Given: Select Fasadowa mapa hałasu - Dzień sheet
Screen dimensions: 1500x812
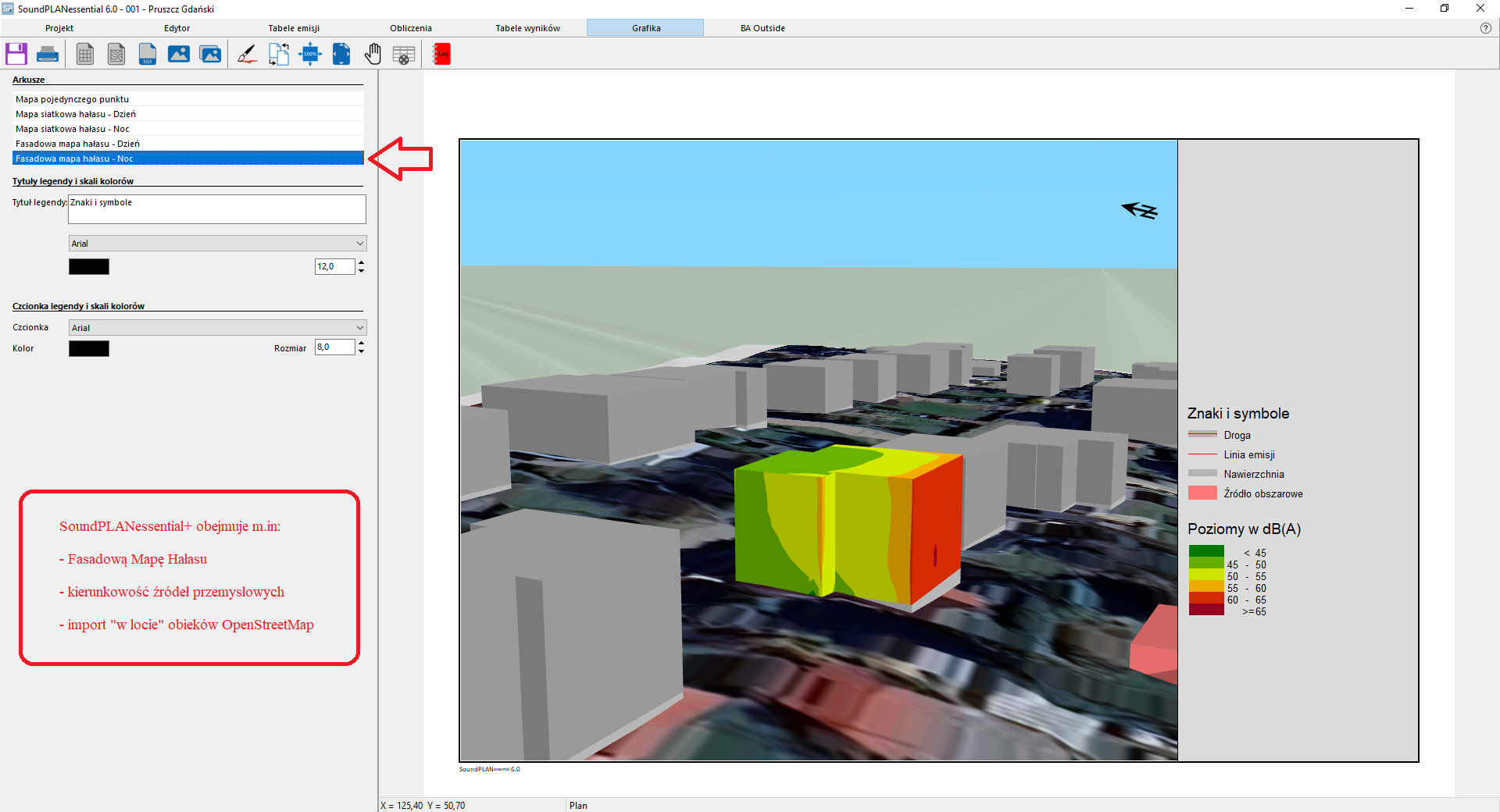Looking at the screenshot, I should pos(77,144).
